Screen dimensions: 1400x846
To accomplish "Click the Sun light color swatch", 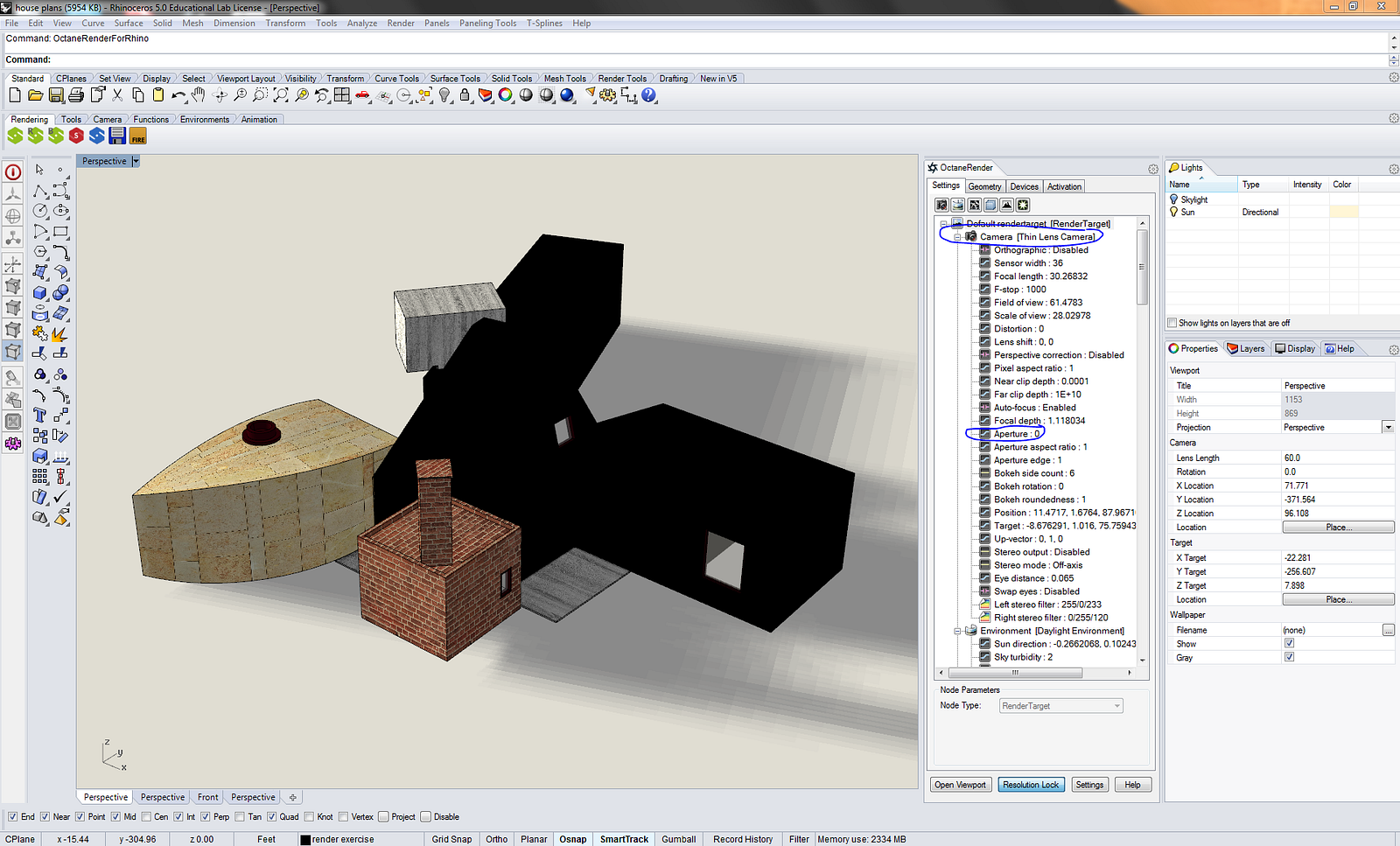I will point(1343,212).
